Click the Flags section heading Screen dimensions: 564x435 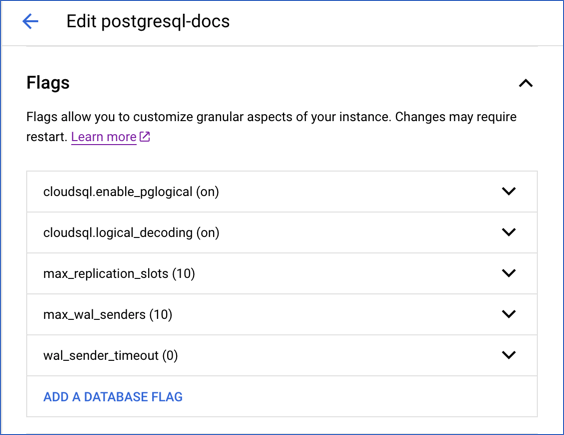click(x=48, y=83)
